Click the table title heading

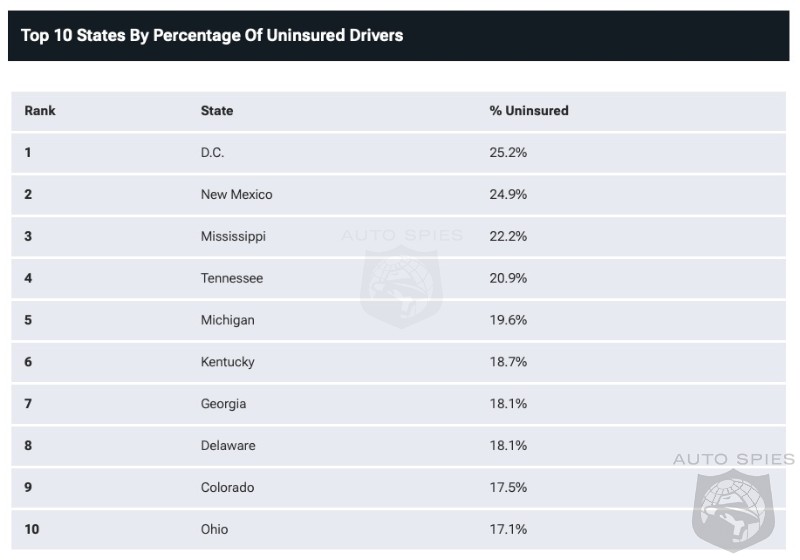click(x=212, y=35)
